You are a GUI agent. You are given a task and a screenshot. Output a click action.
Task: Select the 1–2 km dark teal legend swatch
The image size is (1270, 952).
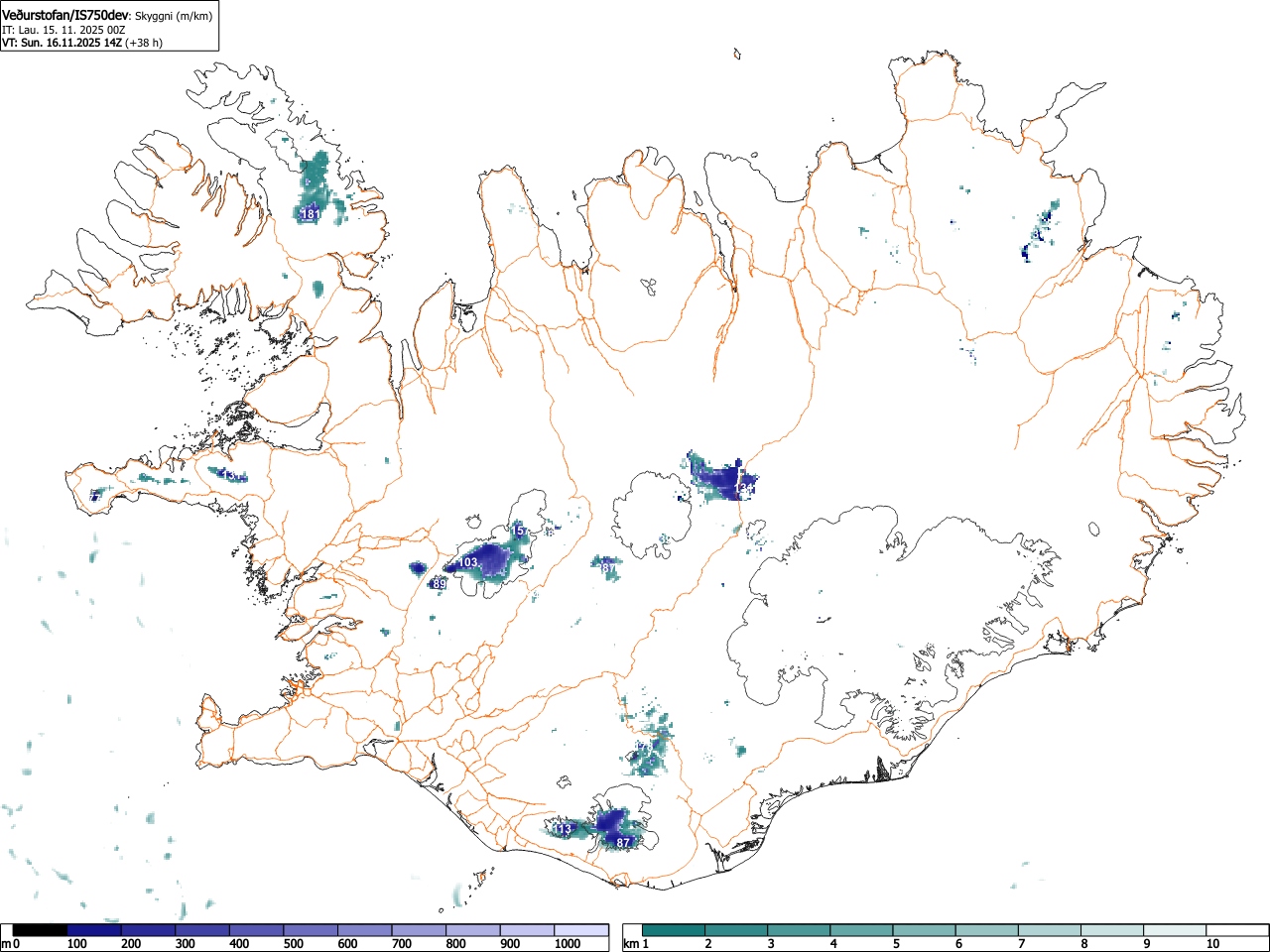(674, 930)
